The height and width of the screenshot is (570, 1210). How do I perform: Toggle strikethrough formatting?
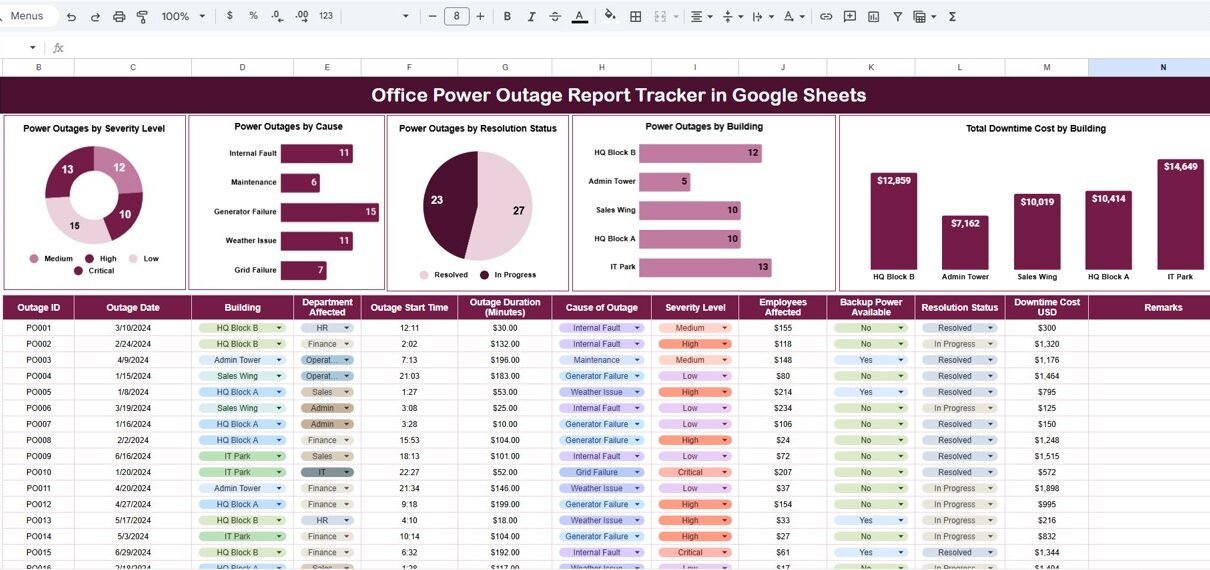click(x=555, y=16)
